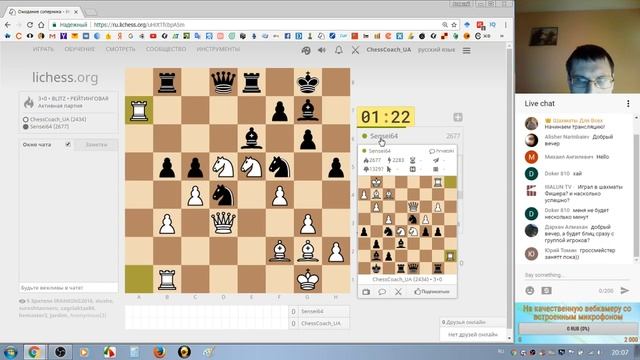
Task: Go to lichess.org home via logo
Action: [x=65, y=77]
